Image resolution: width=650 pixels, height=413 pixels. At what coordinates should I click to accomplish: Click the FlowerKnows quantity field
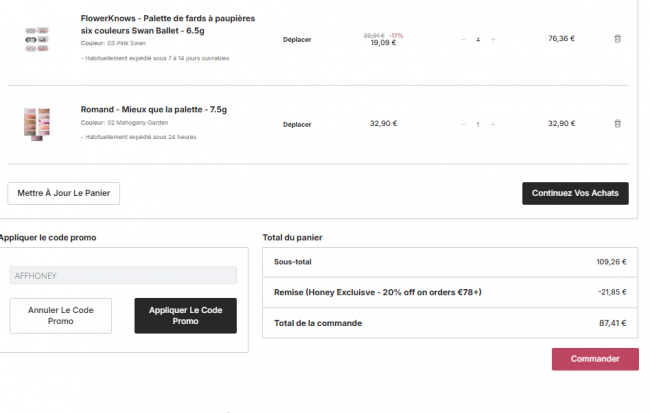pos(478,39)
